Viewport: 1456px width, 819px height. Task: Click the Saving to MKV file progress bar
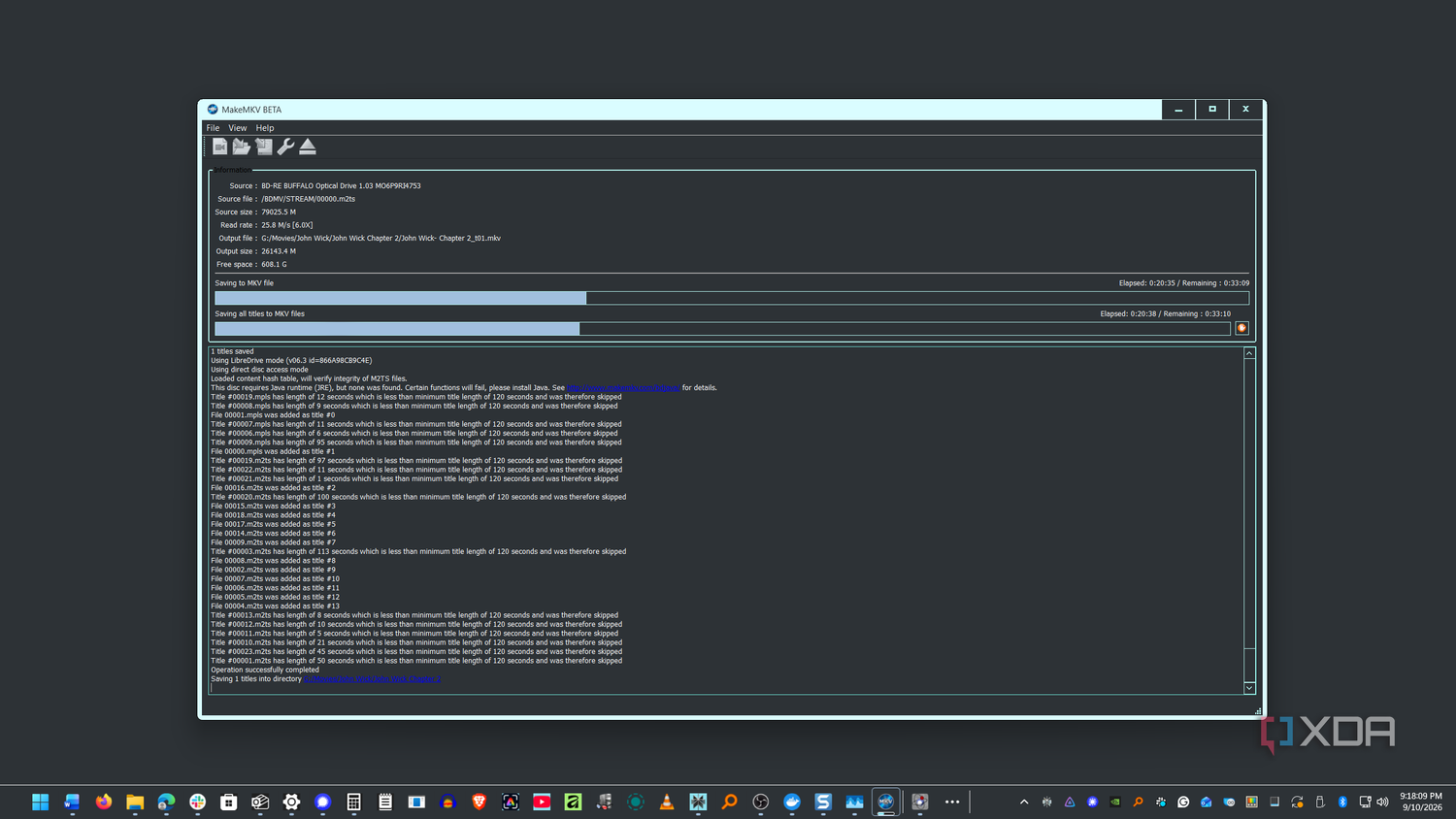point(732,298)
